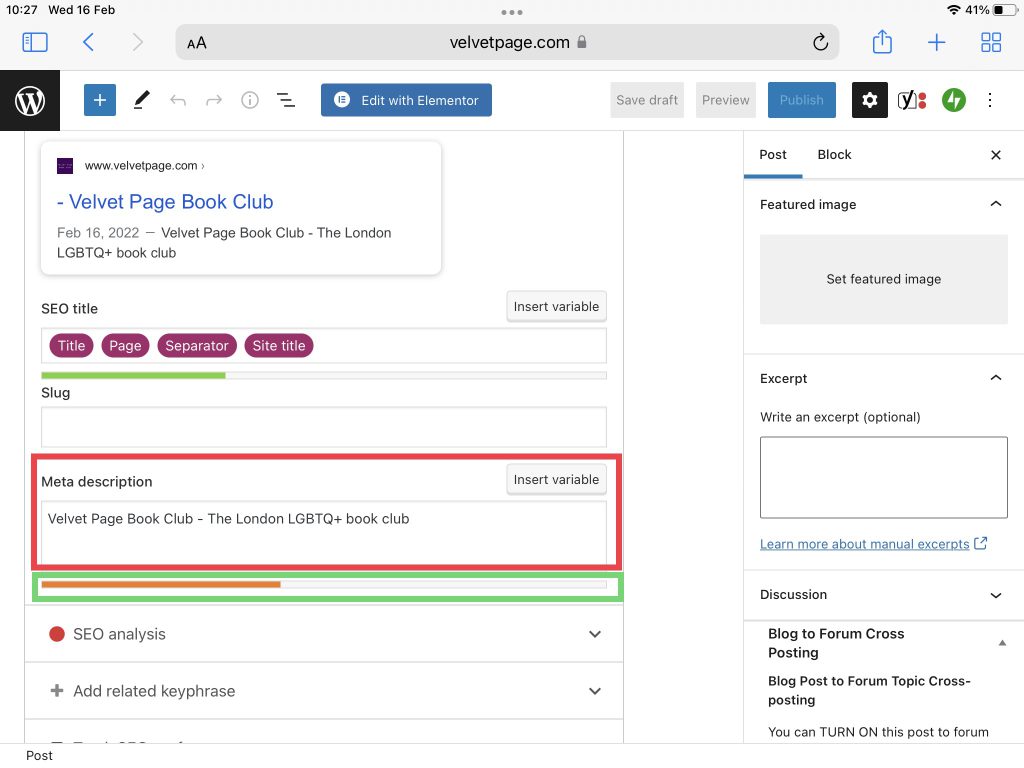The height and width of the screenshot is (768, 1024).
Task: Close the settings sidebar with X
Action: coord(995,155)
